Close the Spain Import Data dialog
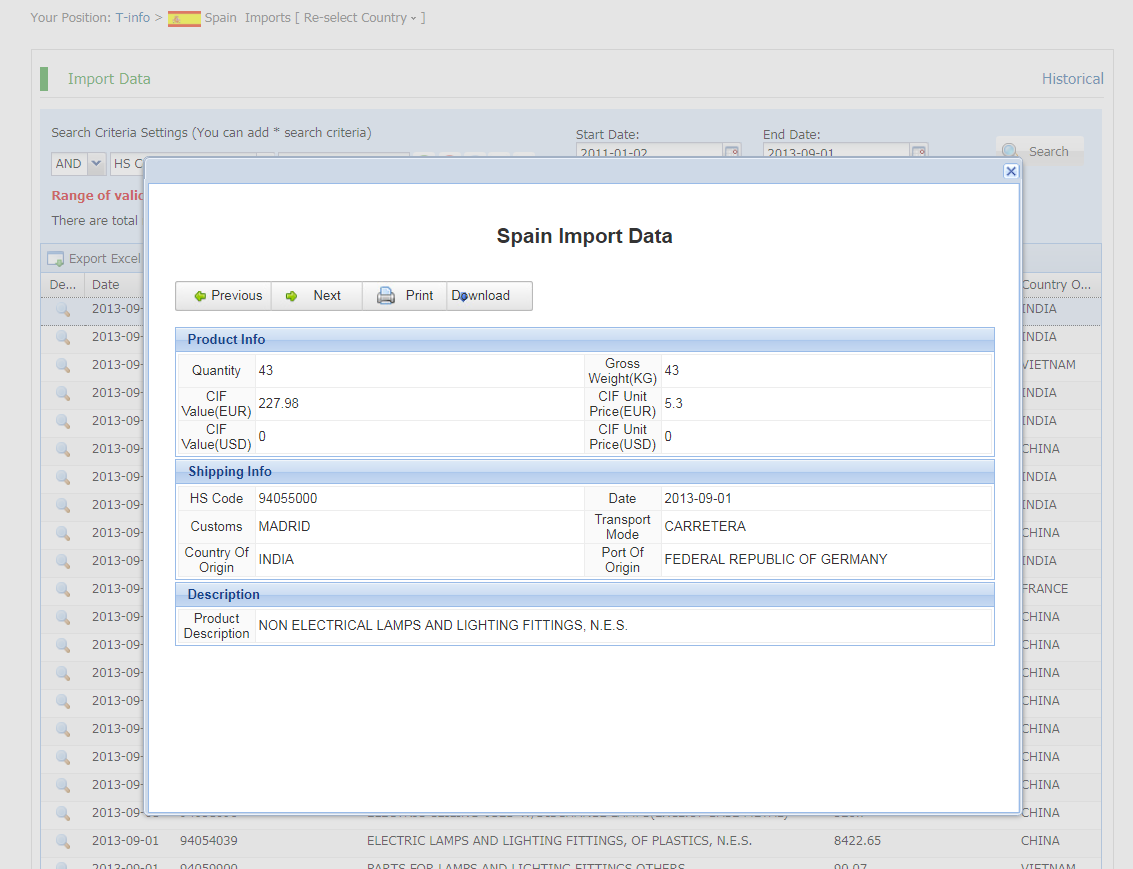 pyautogui.click(x=1011, y=171)
